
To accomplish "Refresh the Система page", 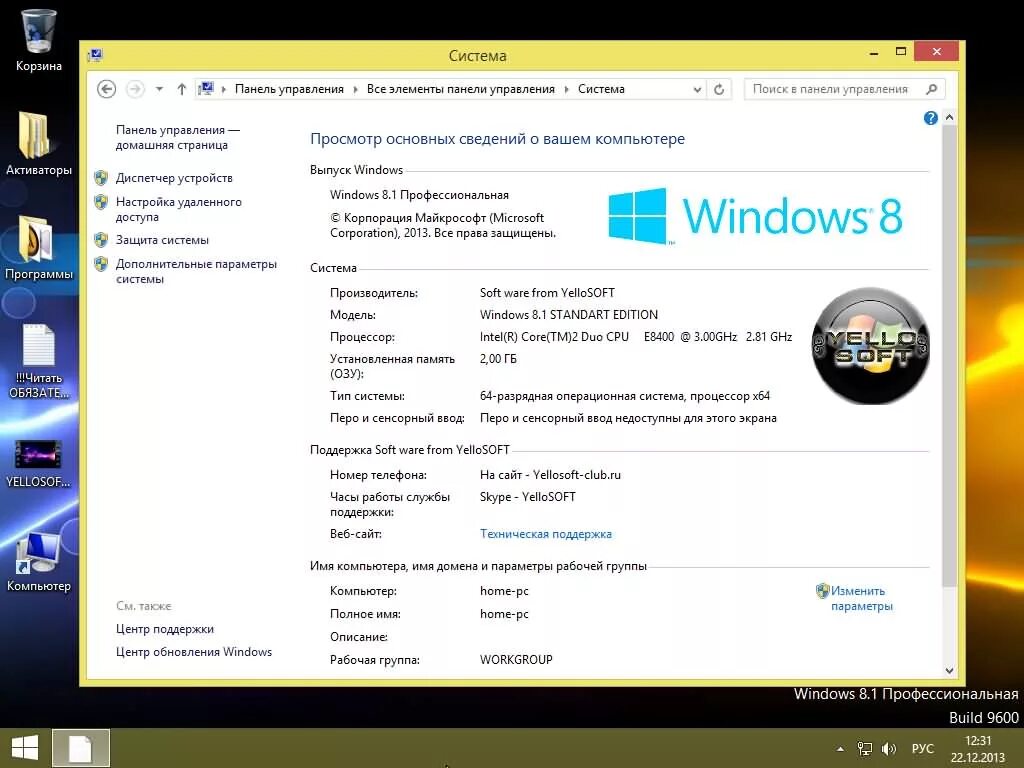I will [x=719, y=89].
